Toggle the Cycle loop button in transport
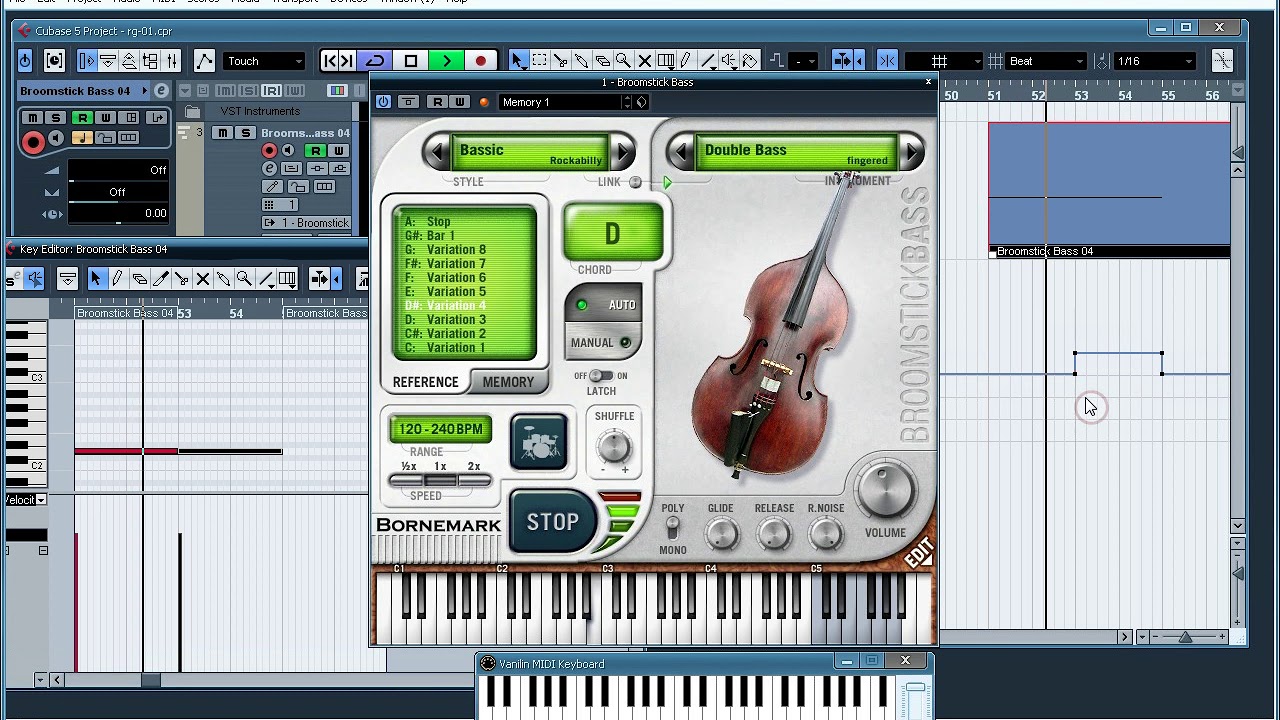 (375, 61)
